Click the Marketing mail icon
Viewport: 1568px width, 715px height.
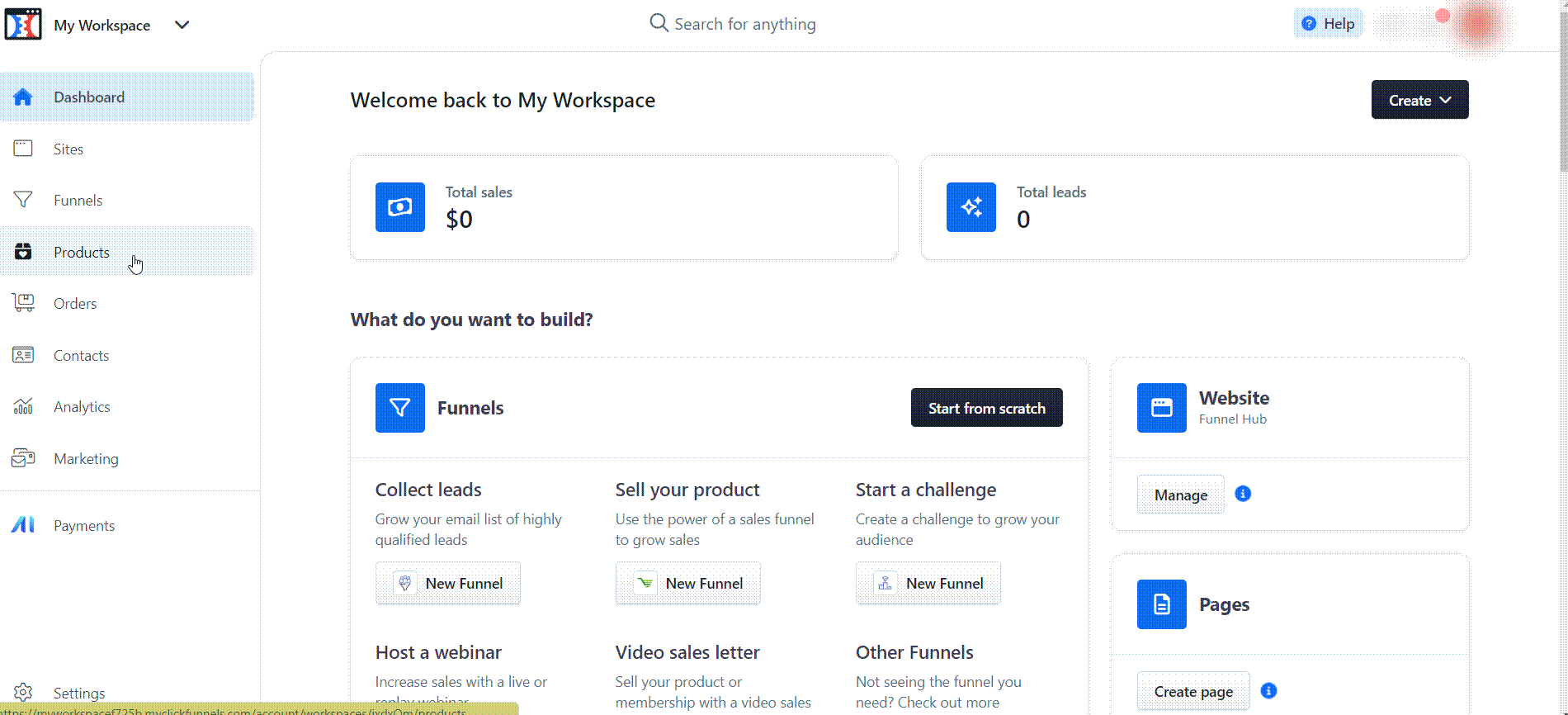23,457
